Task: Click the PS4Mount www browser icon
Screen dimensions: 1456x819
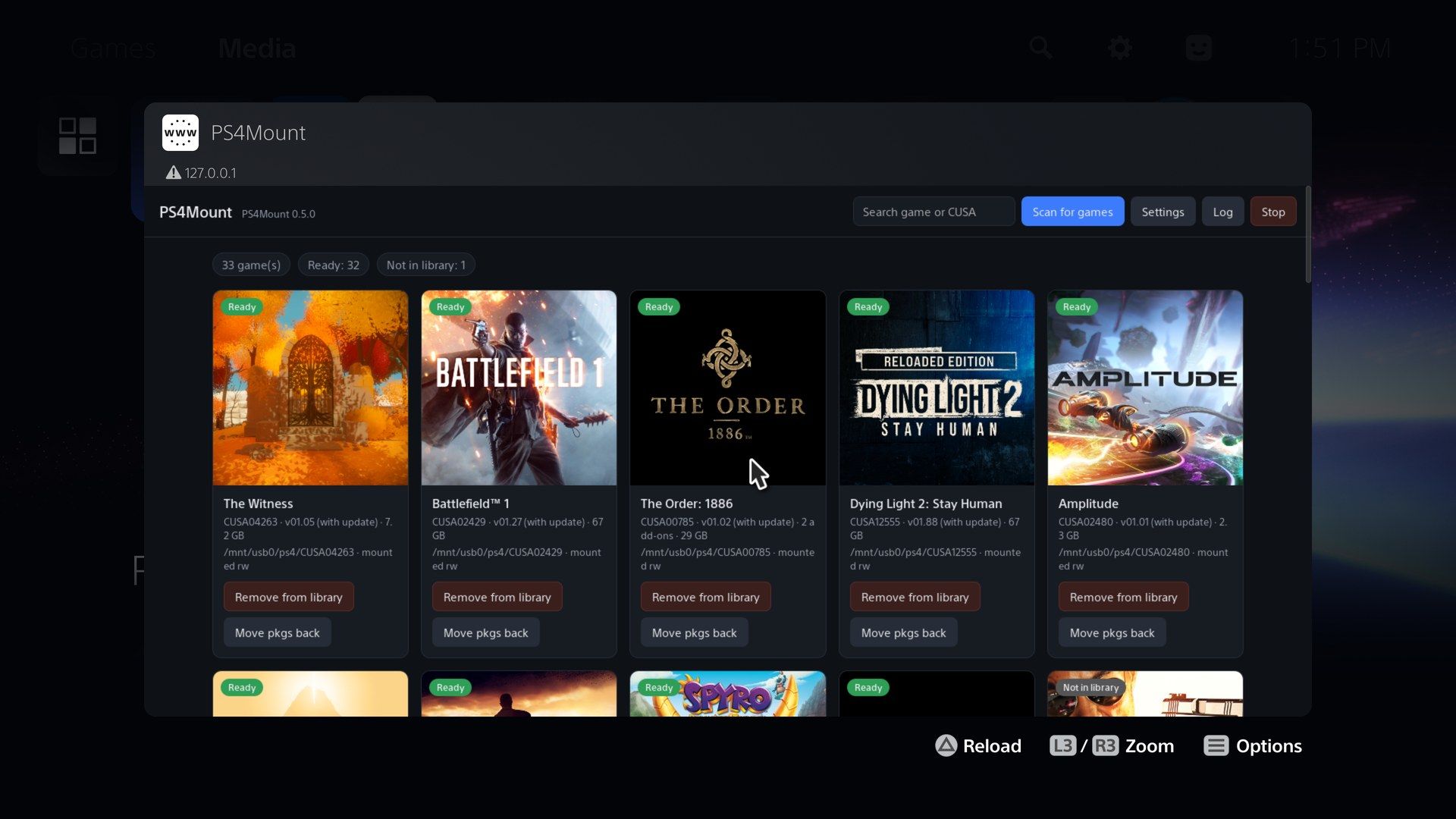Action: pyautogui.click(x=180, y=133)
